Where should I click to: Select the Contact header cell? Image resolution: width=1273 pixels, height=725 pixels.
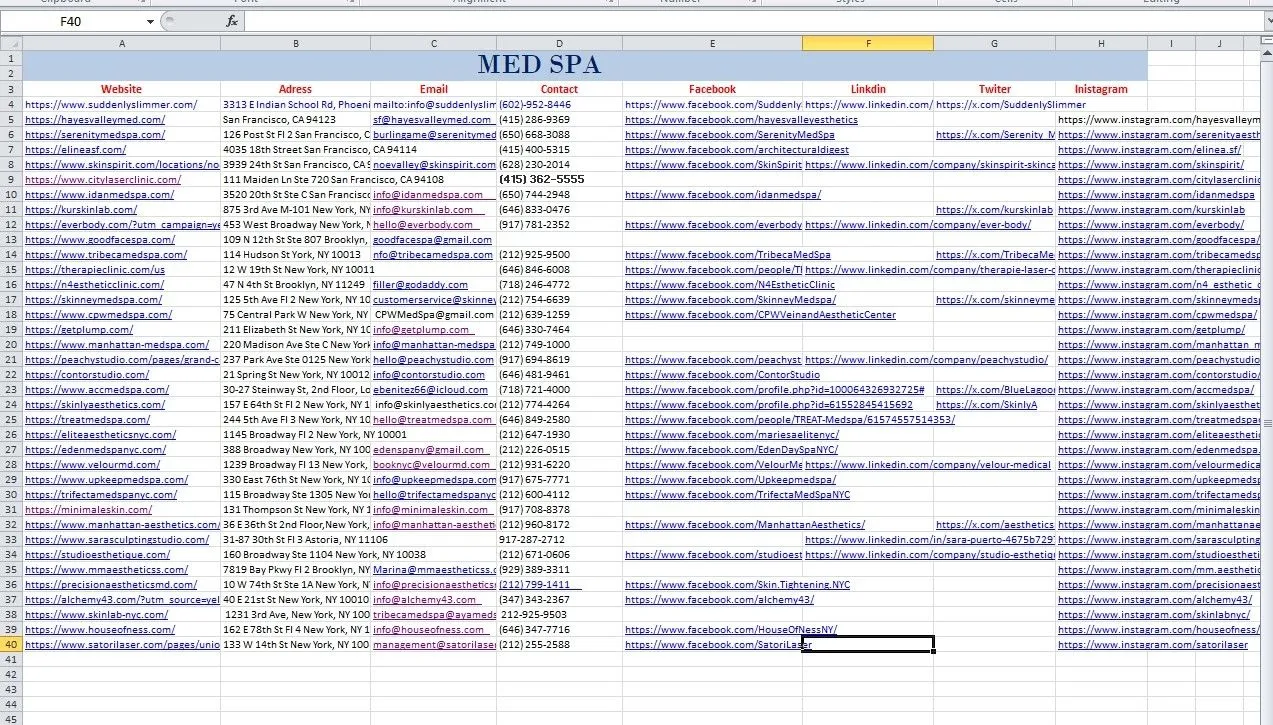point(560,89)
